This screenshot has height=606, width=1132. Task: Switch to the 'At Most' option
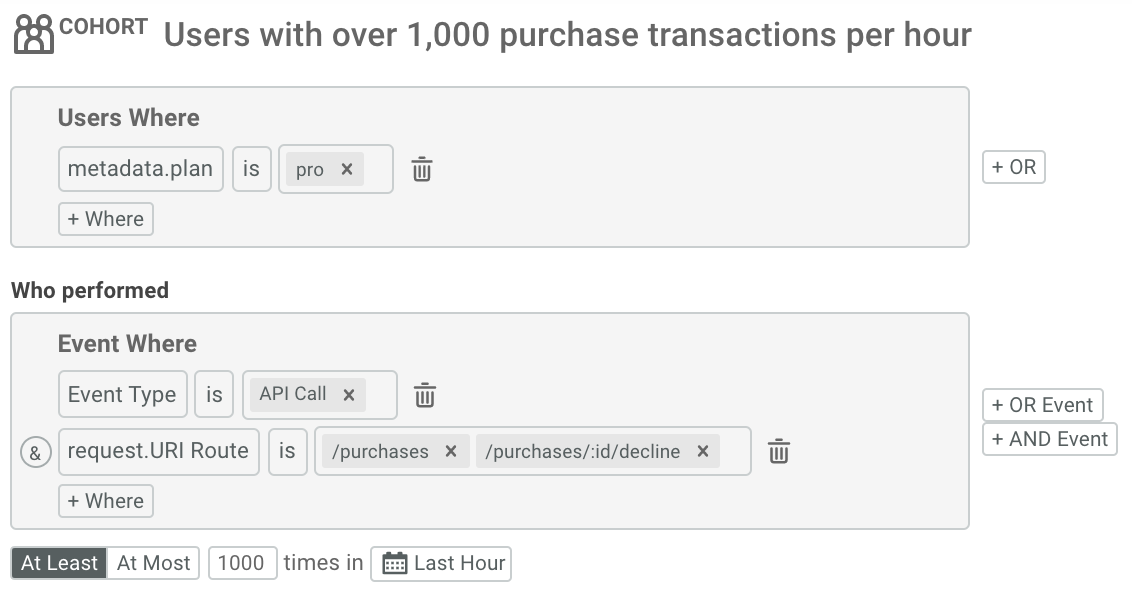point(153,563)
